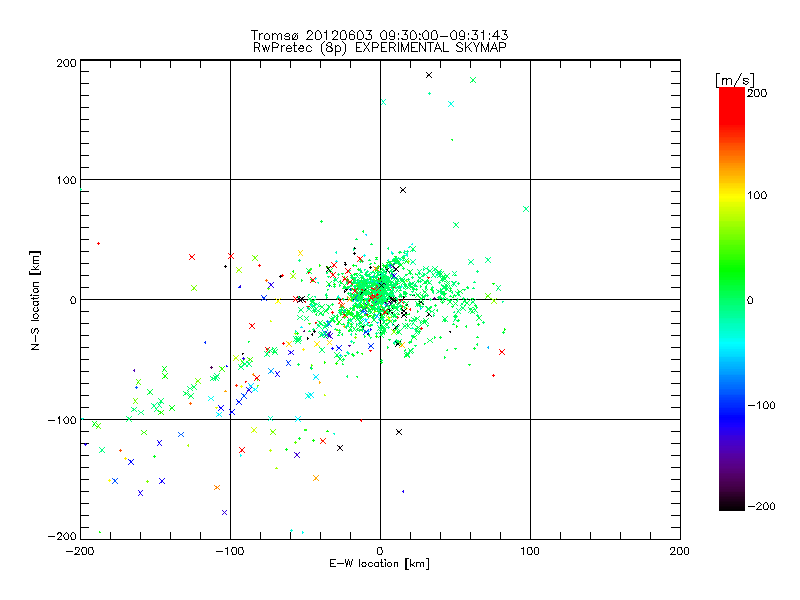This screenshot has width=800, height=600.
Task: Click the colorbar label '200' at top
Action: [x=757, y=93]
